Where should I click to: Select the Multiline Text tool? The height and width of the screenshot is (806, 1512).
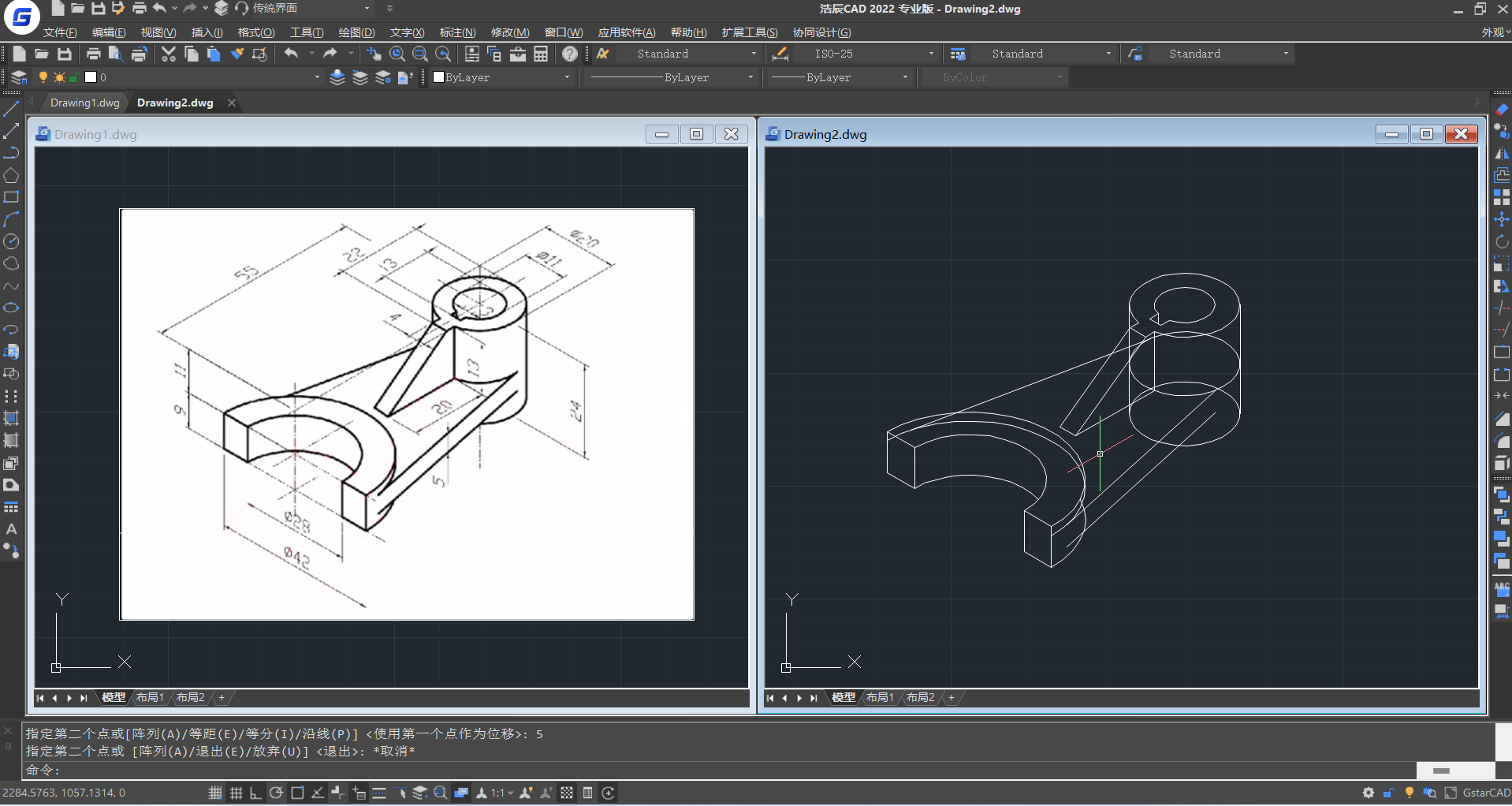11,529
